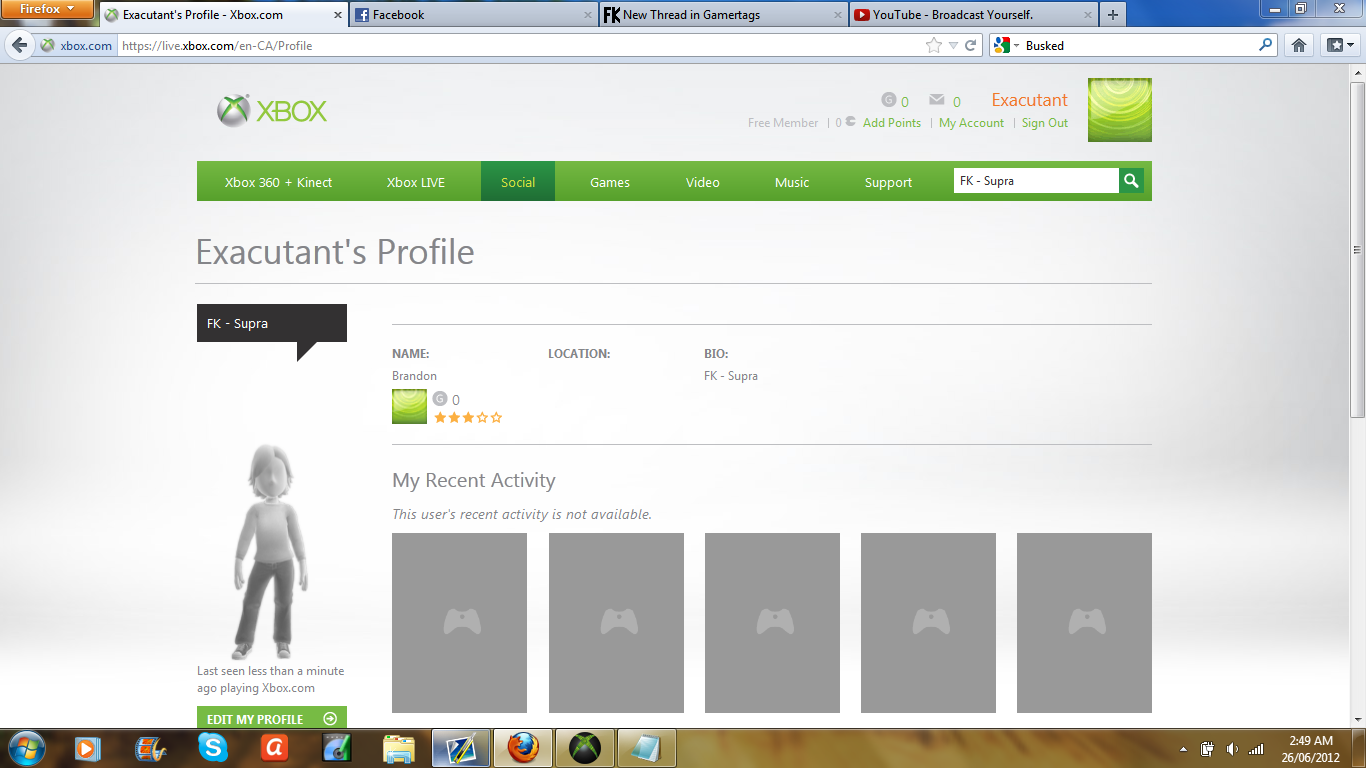Open Skype from the taskbar

coord(212,748)
